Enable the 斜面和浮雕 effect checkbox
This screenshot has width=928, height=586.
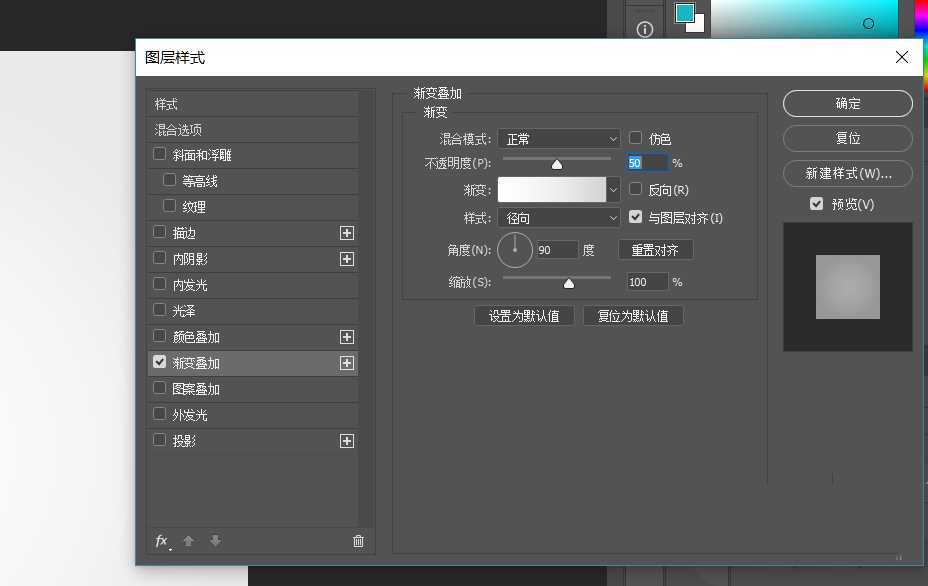(x=159, y=155)
